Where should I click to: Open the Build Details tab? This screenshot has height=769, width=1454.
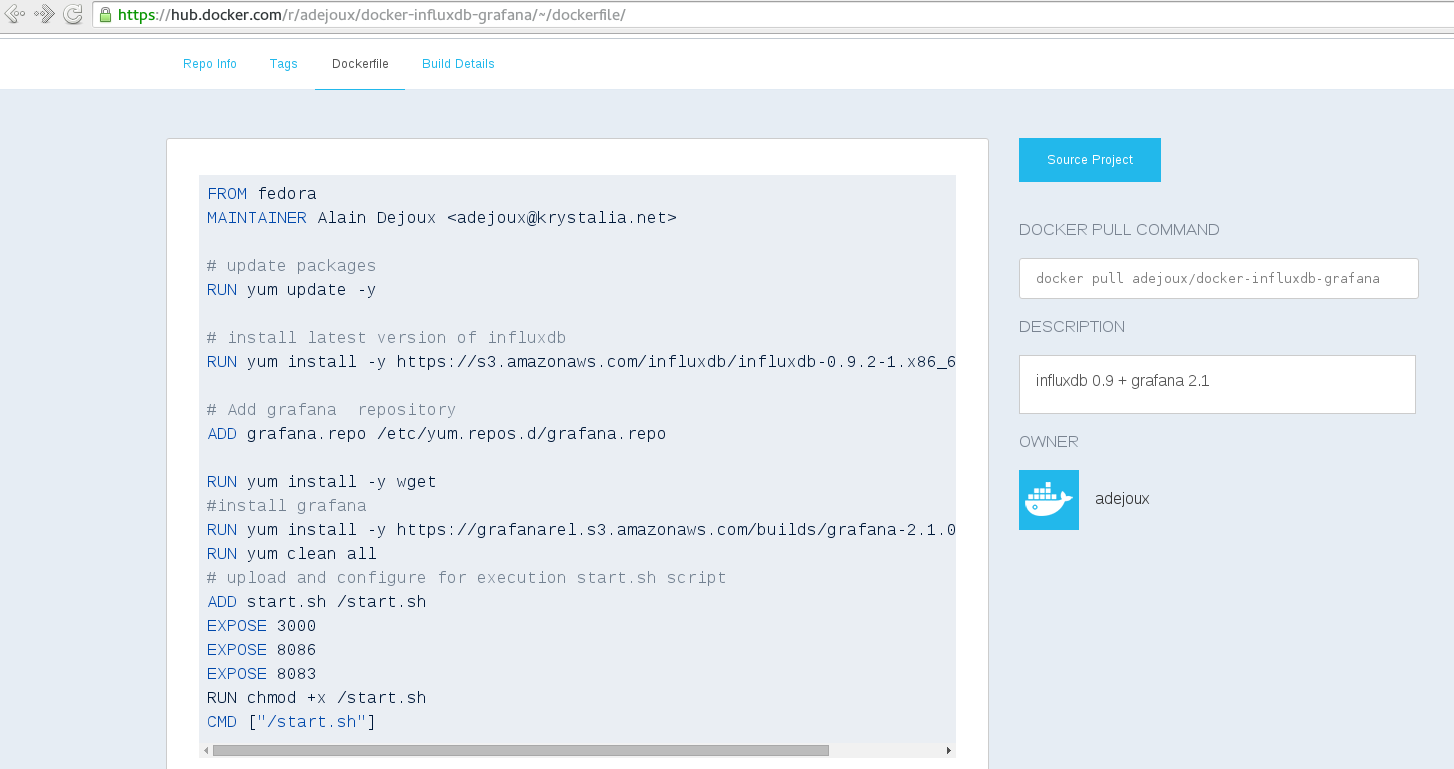458,64
